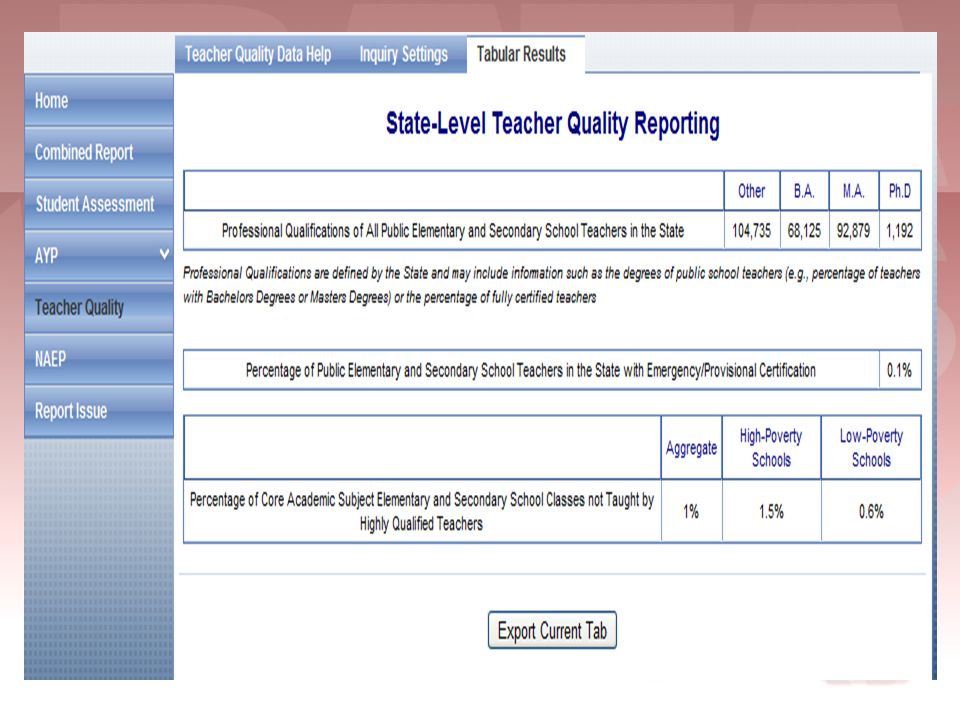The width and height of the screenshot is (960, 720).
Task: Open Combined Report in sidebar
Action: pos(99,152)
